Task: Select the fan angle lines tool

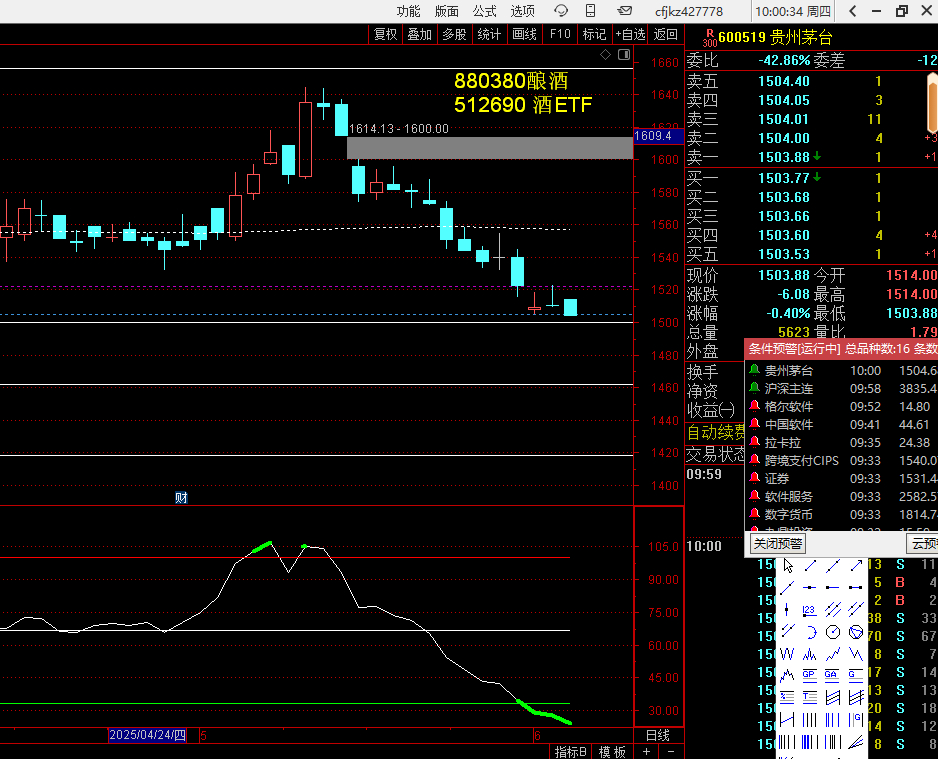Action: [856, 742]
